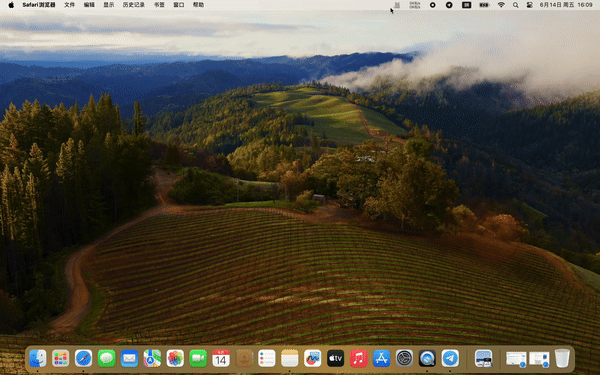Click the network speed monitor in the menu bar
Viewport: 600px width, 375px height.
(x=414, y=5)
